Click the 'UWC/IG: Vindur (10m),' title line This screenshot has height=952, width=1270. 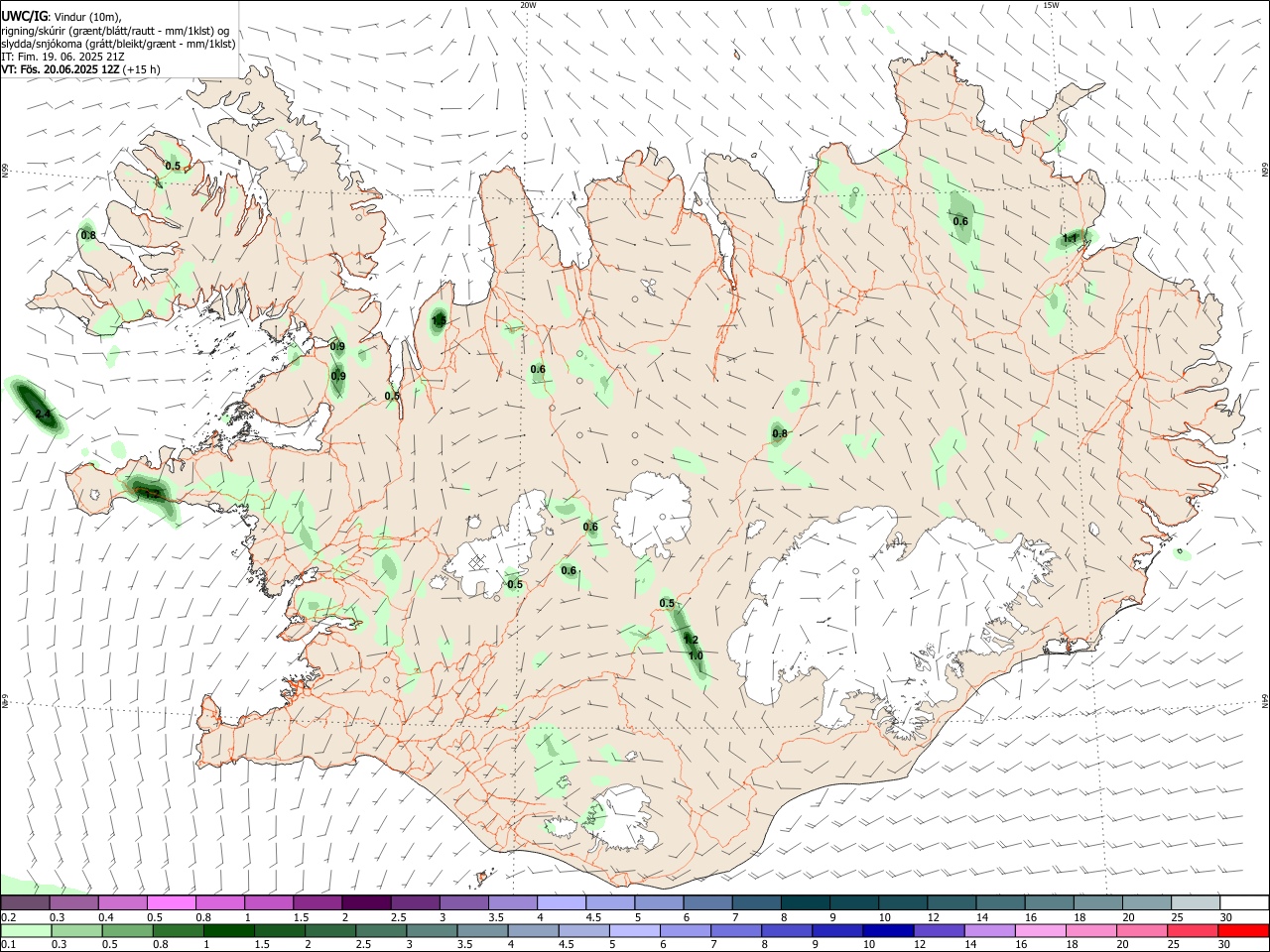(x=62, y=16)
